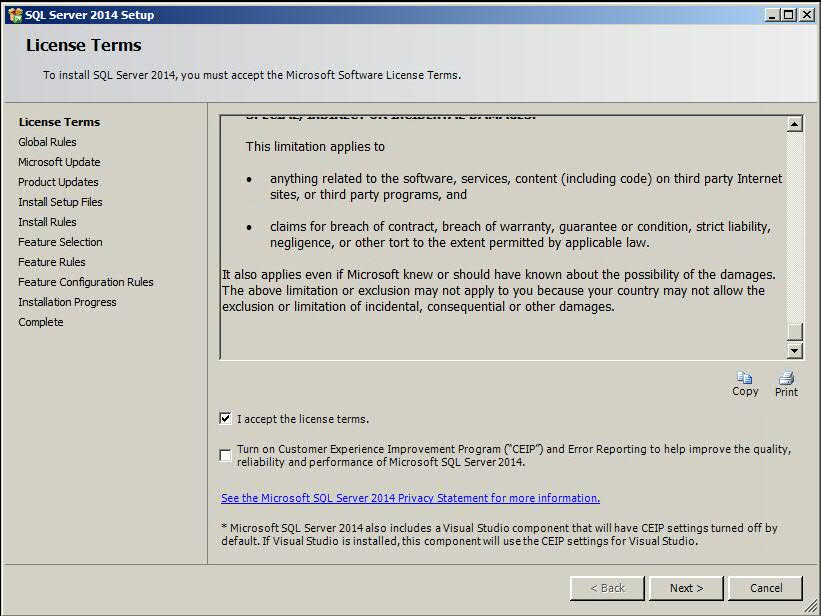This screenshot has width=821, height=616.
Task: Maximize the setup window
Action: (x=786, y=14)
